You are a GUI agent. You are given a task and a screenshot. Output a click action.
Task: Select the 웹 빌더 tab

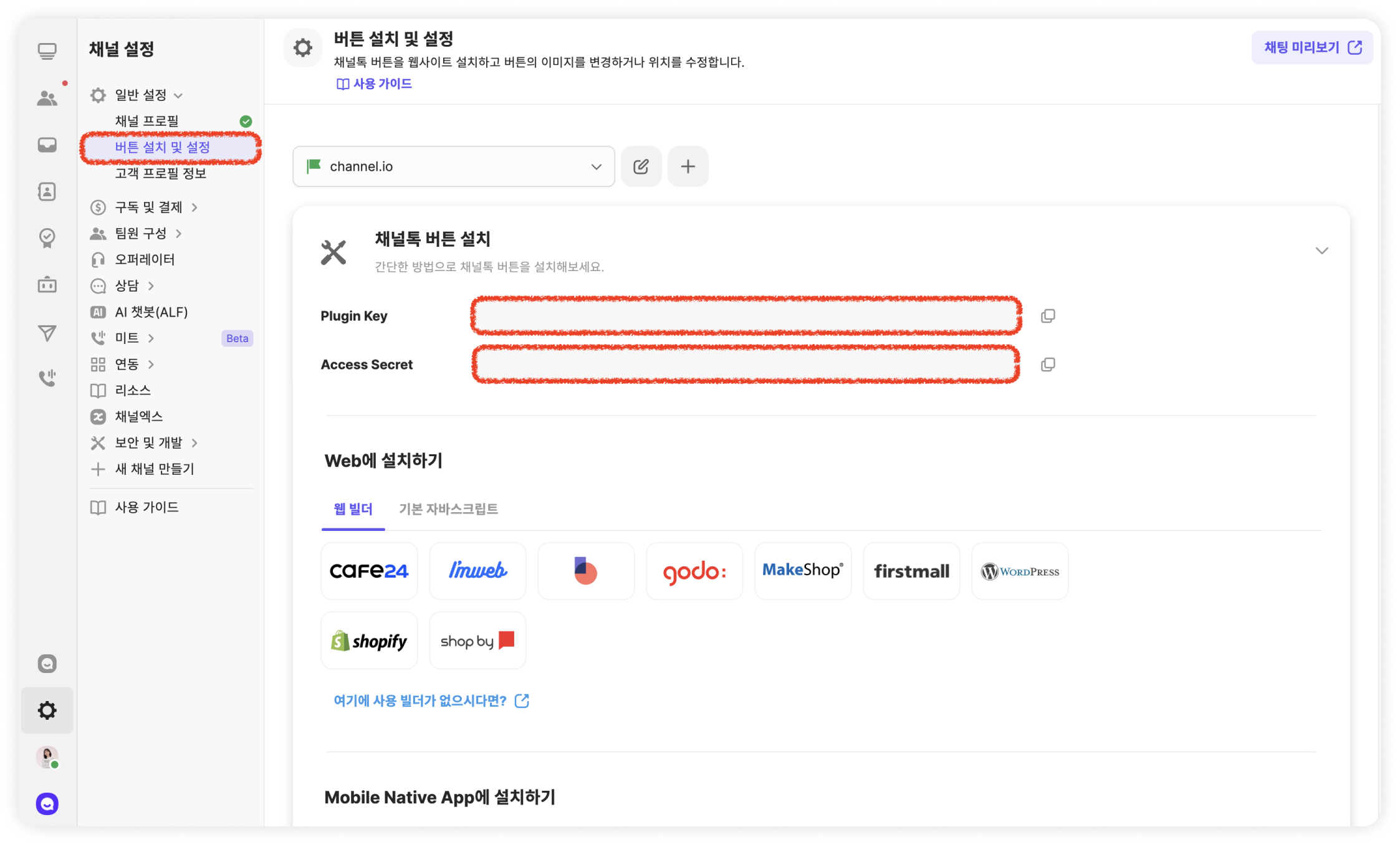353,509
